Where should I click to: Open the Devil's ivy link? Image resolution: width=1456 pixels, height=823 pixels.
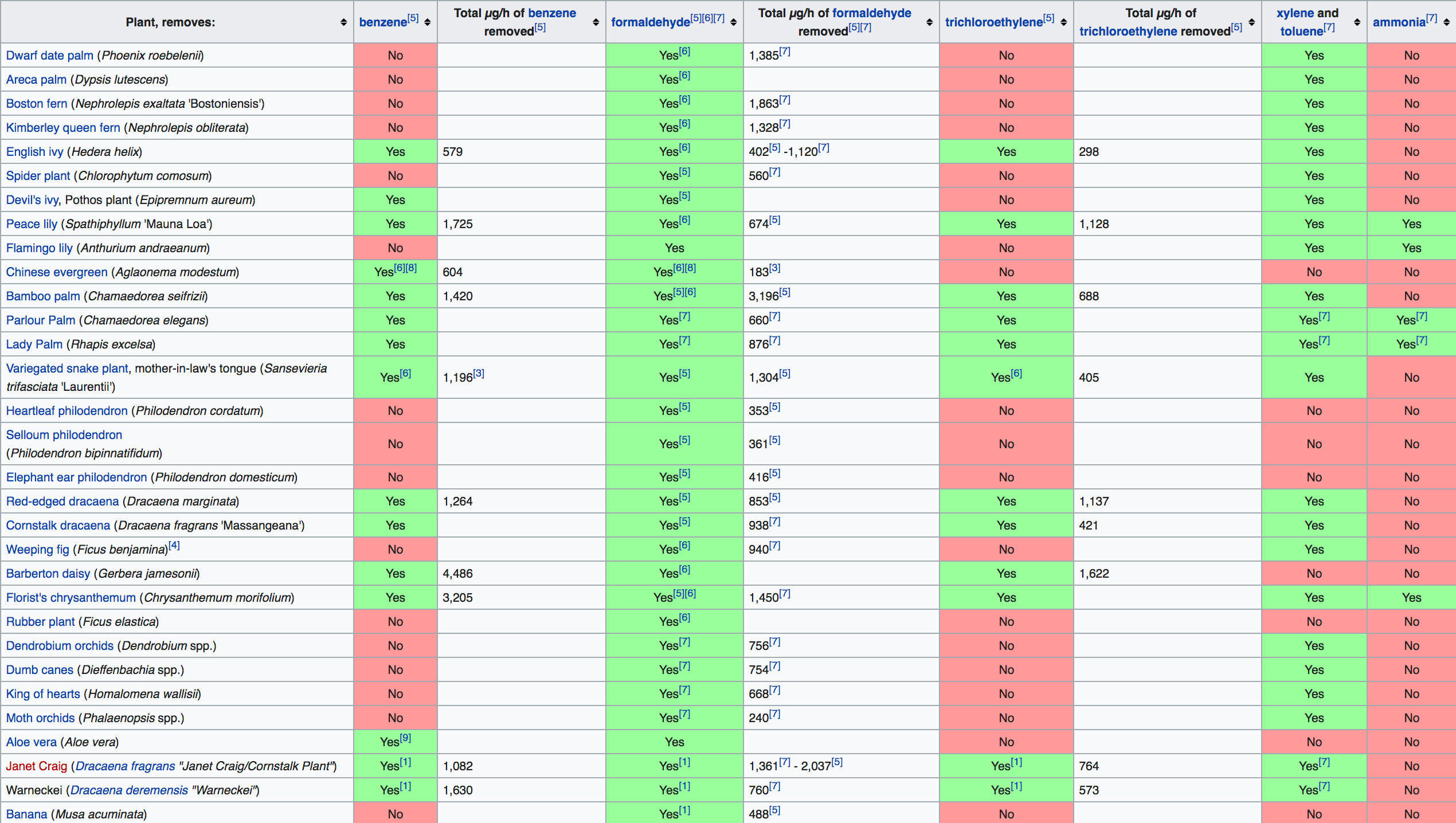click(32, 200)
